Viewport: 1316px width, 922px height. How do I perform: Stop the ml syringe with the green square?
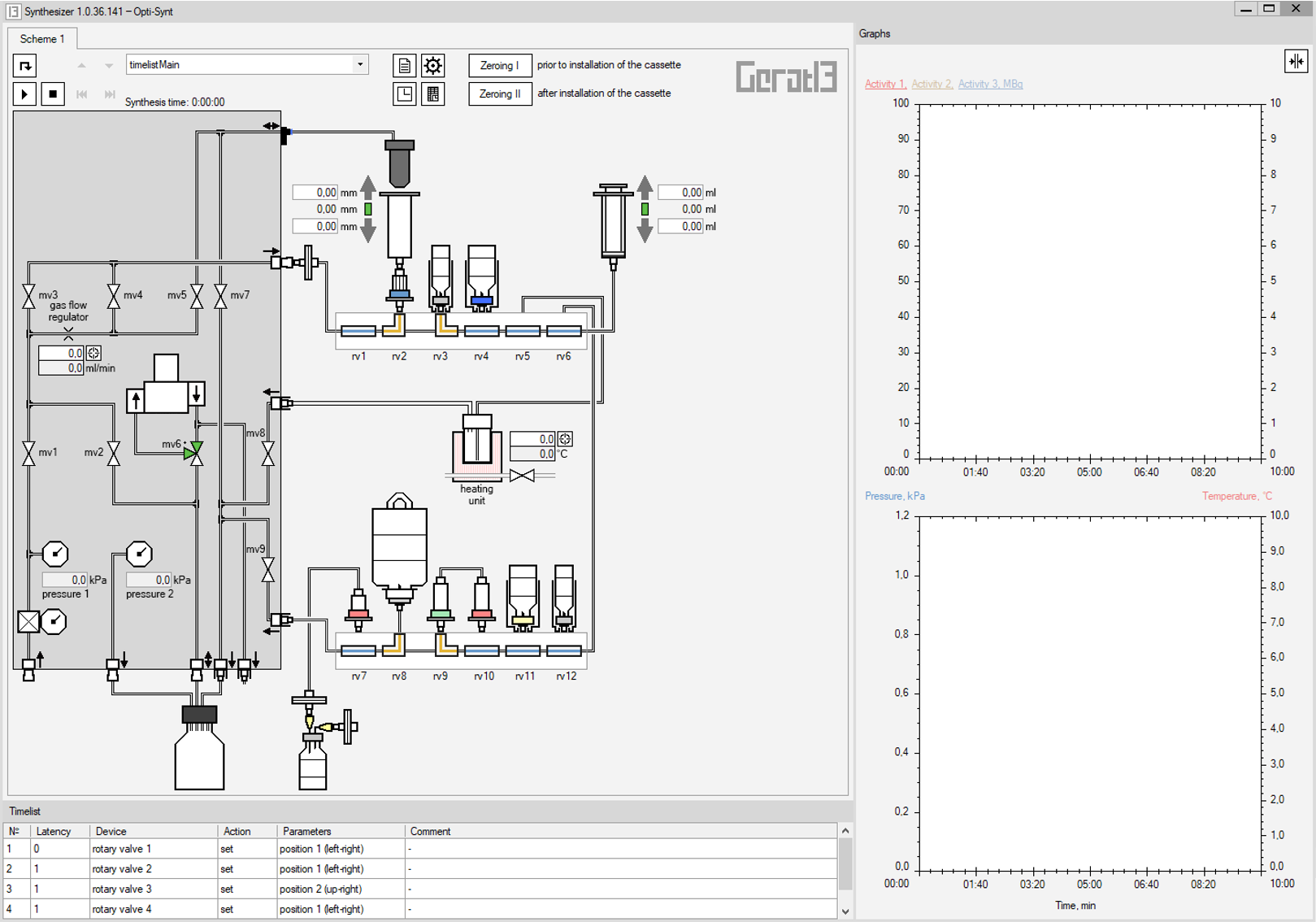pyautogui.click(x=645, y=209)
